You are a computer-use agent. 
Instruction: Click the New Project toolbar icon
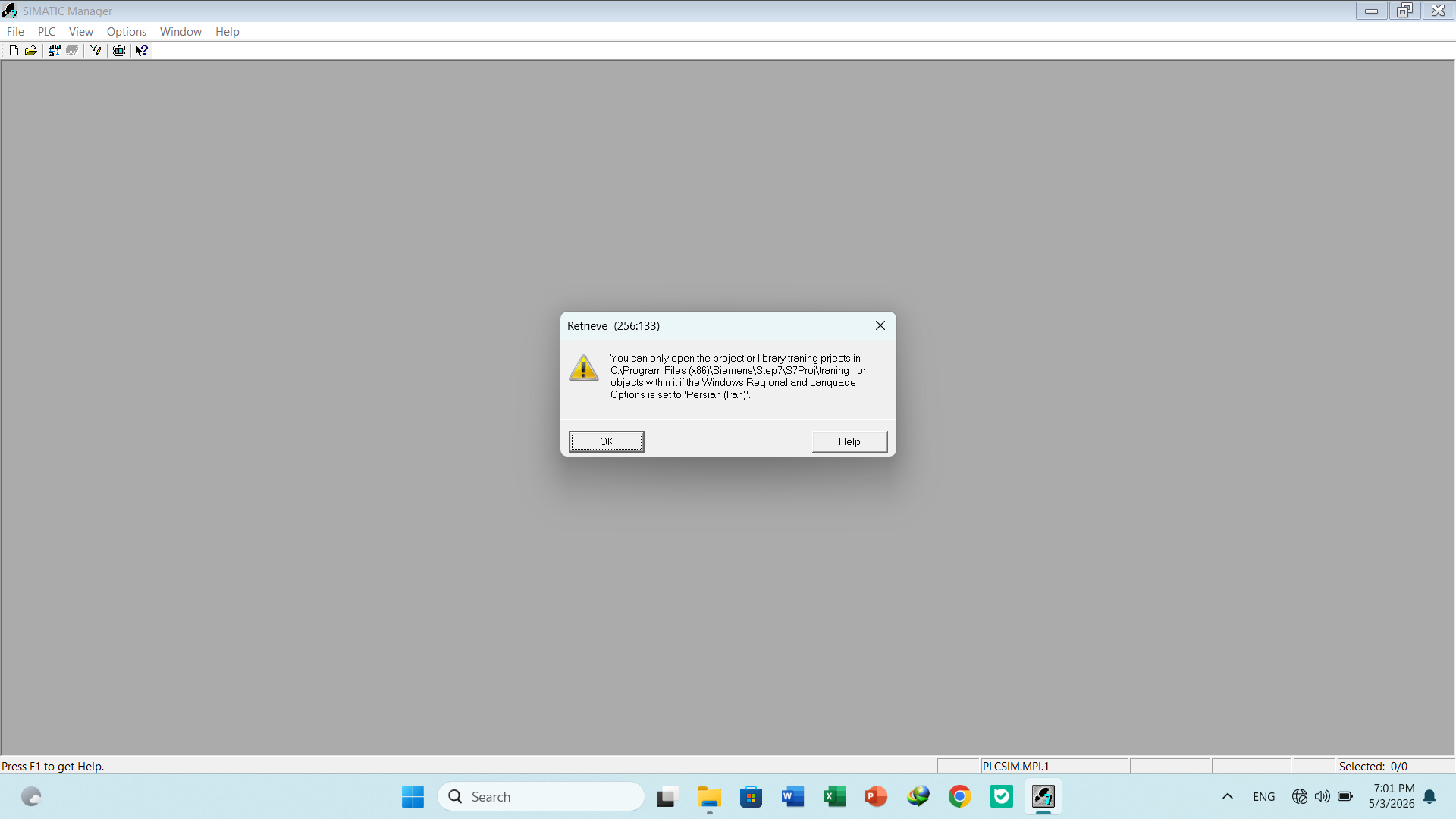[14, 51]
